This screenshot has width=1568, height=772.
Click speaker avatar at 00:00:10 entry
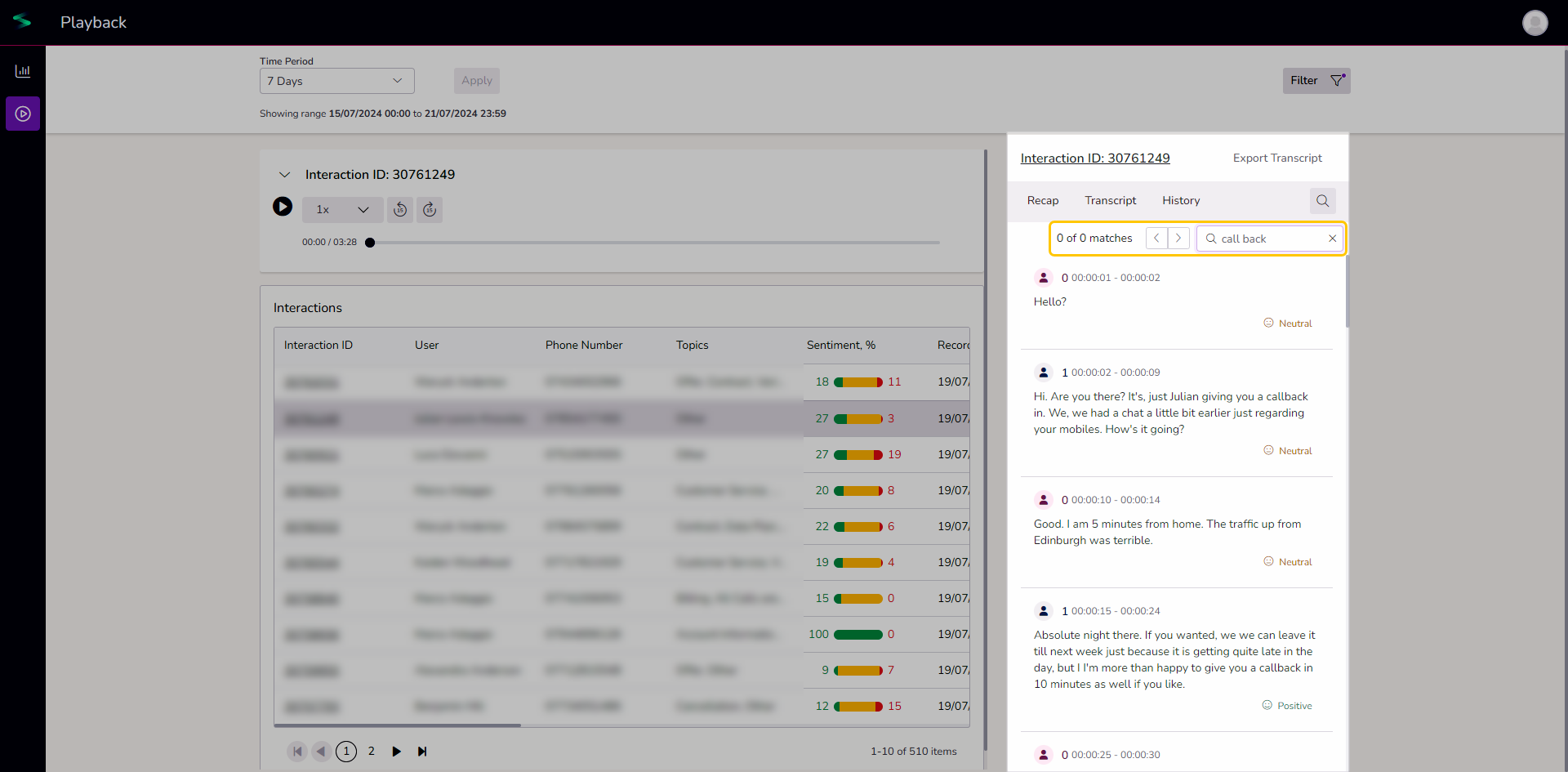click(1044, 500)
